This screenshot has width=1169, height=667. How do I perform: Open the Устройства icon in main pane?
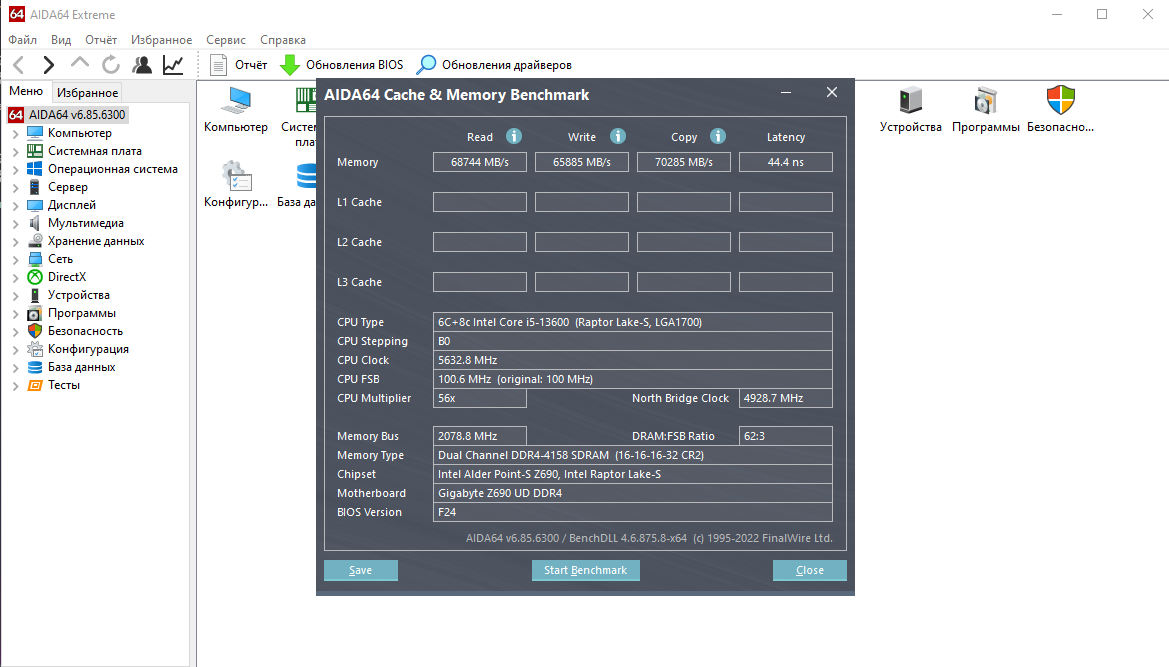910,110
